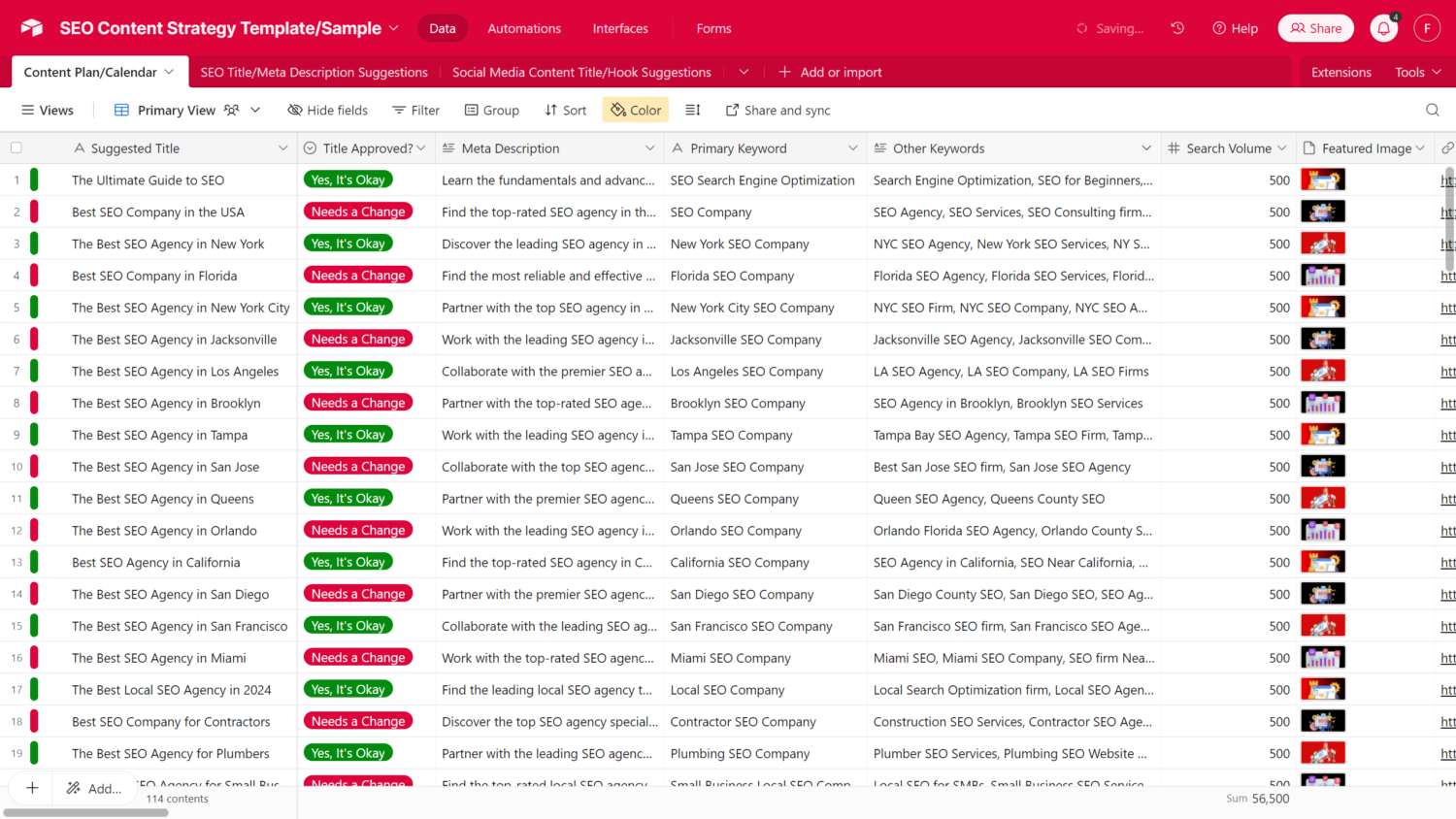Open the row height icon
The image size is (1456, 819).
coord(692,111)
